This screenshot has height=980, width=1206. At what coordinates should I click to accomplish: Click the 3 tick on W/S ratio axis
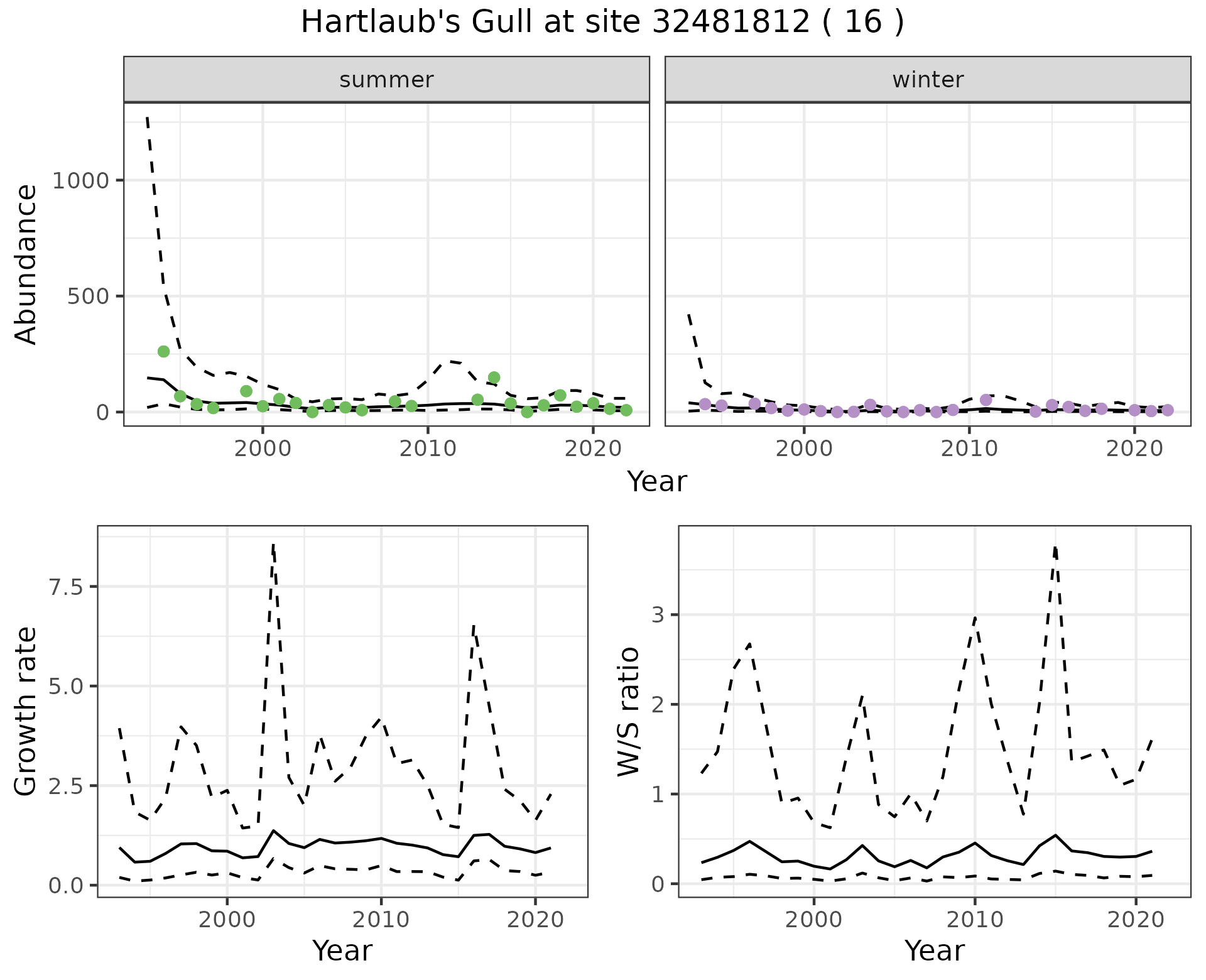point(658,615)
